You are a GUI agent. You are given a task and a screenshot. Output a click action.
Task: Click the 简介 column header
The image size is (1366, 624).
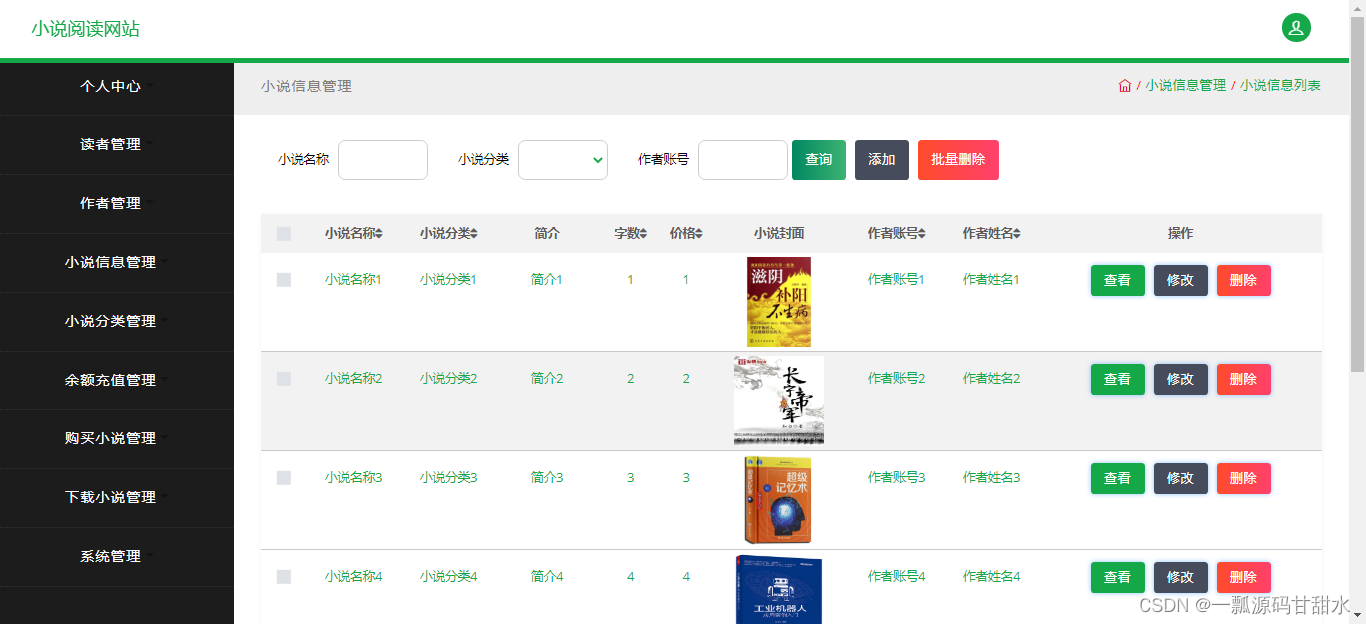[x=547, y=233]
